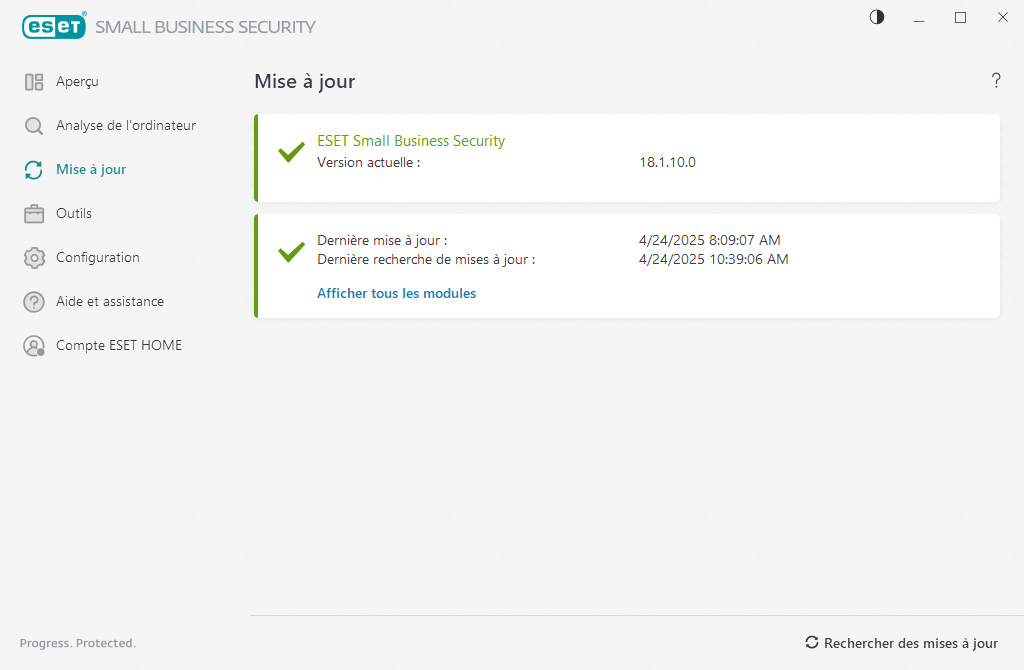Open the Outils briefcase icon
1024x670 pixels.
pos(34,214)
